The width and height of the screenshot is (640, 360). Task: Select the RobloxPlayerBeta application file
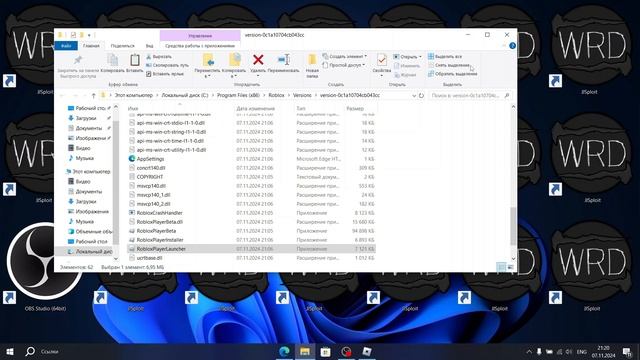(251, 231)
